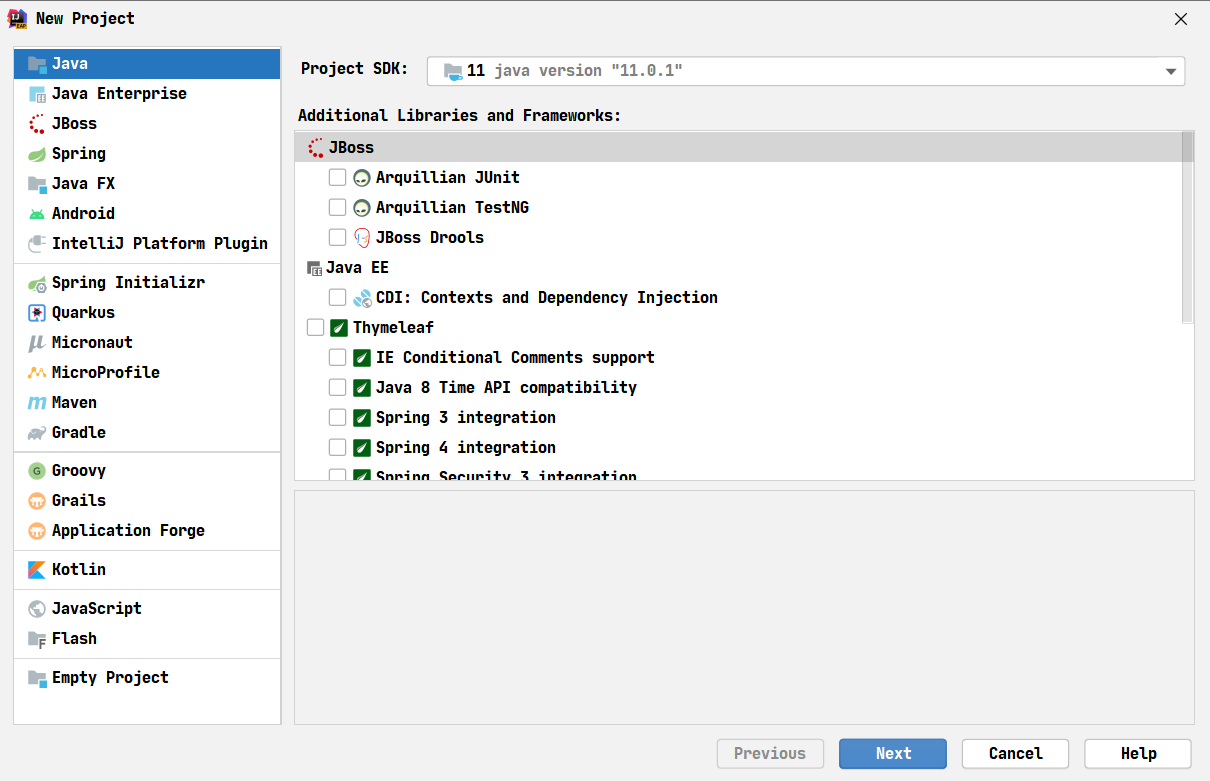Select the Spring leaf icon in sidebar

pyautogui.click(x=37, y=154)
